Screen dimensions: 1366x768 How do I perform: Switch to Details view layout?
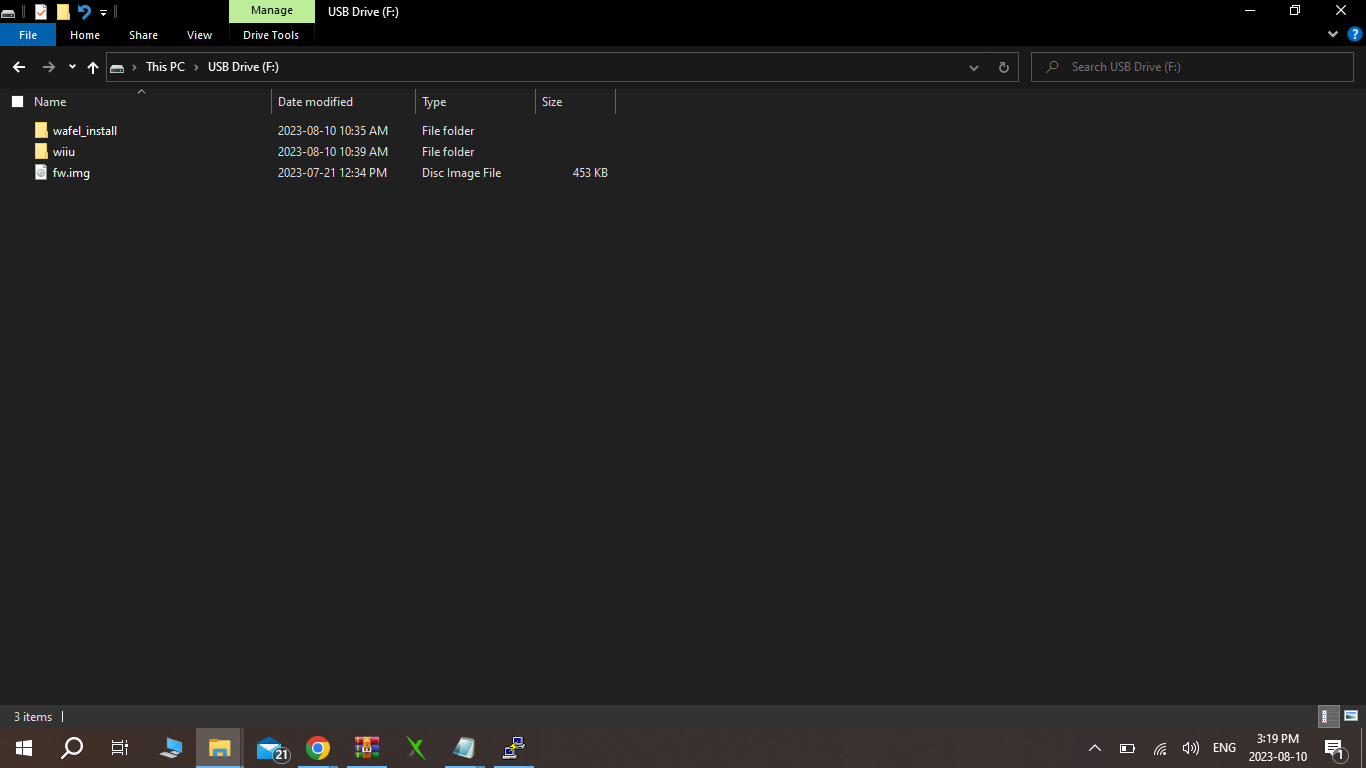point(1329,716)
